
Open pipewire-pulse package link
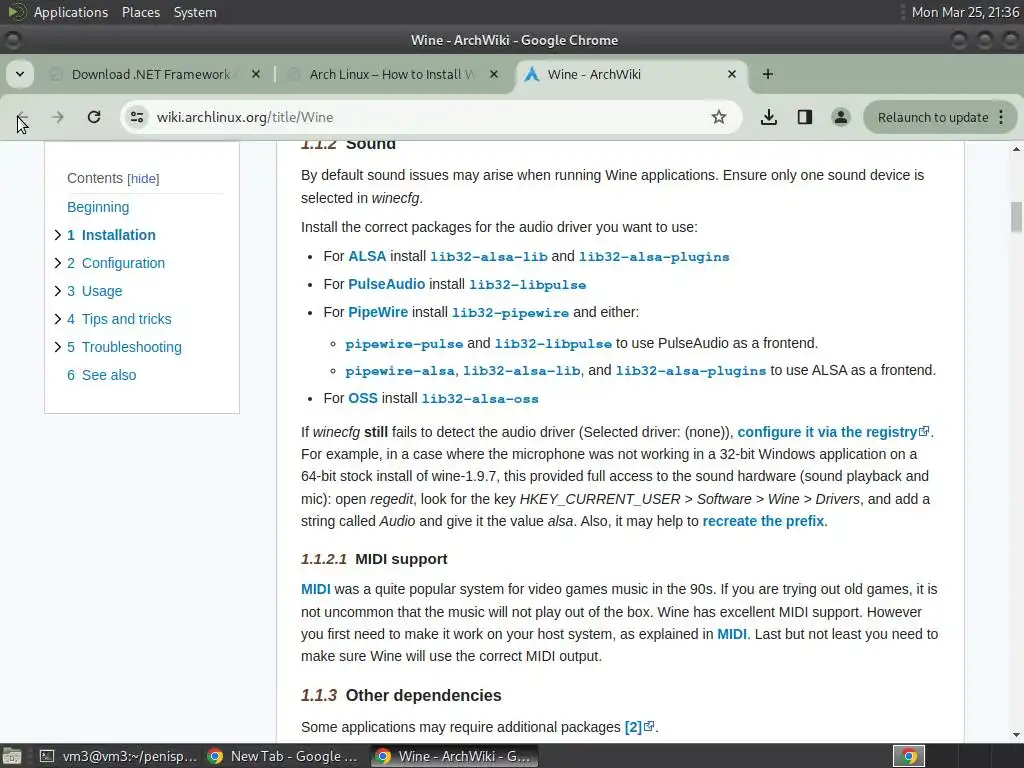click(404, 344)
